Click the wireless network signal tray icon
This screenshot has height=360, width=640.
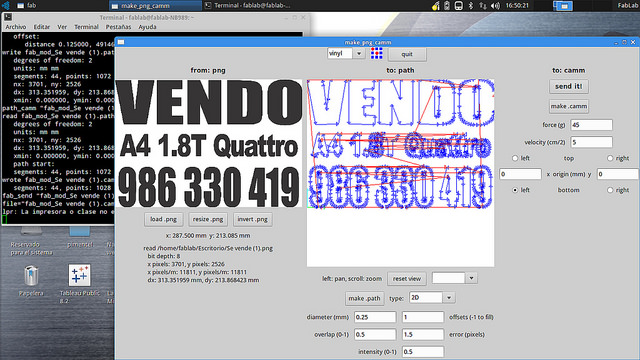click(436, 6)
